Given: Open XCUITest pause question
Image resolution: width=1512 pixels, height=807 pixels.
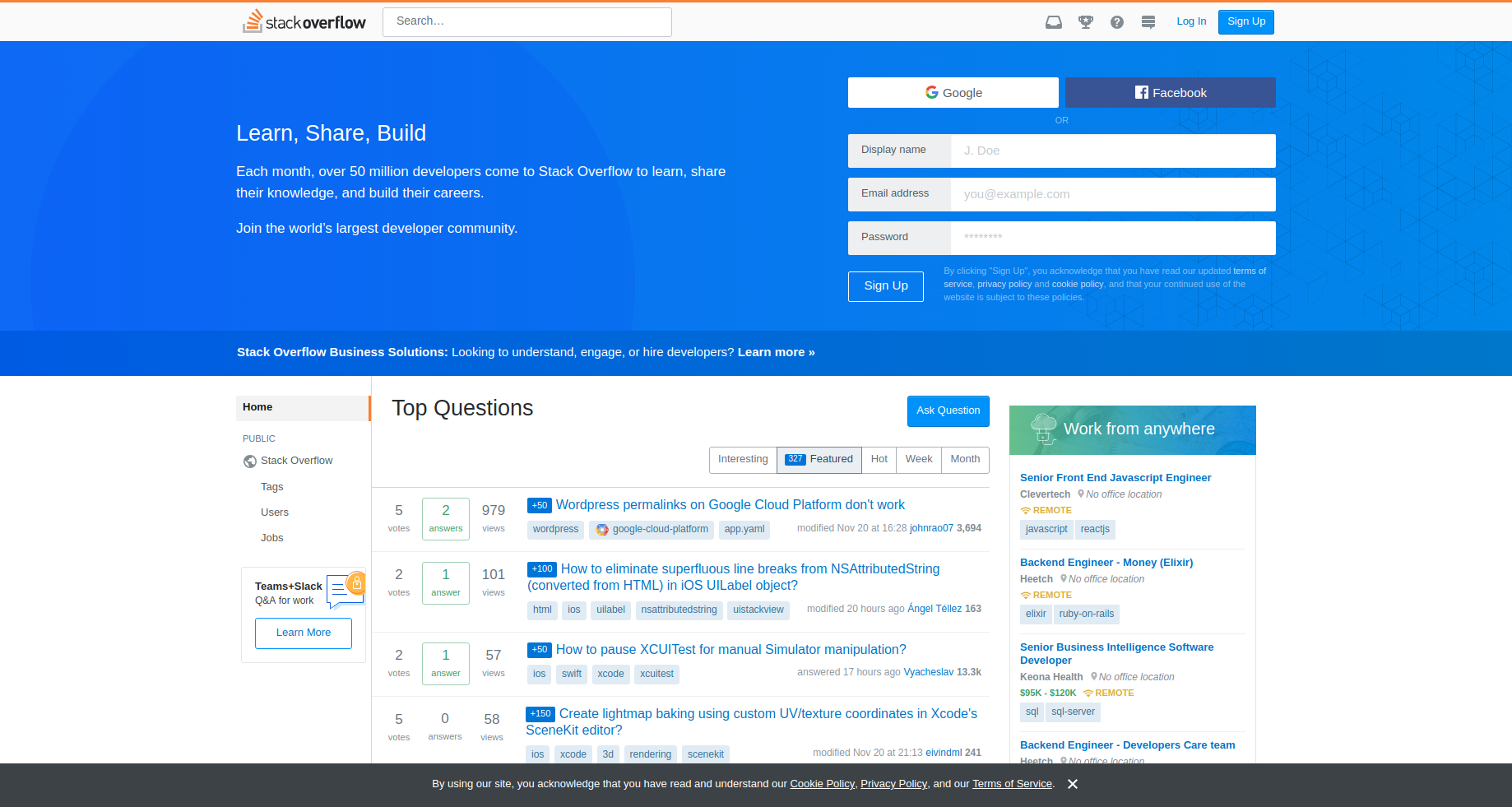Looking at the screenshot, I should coord(730,650).
